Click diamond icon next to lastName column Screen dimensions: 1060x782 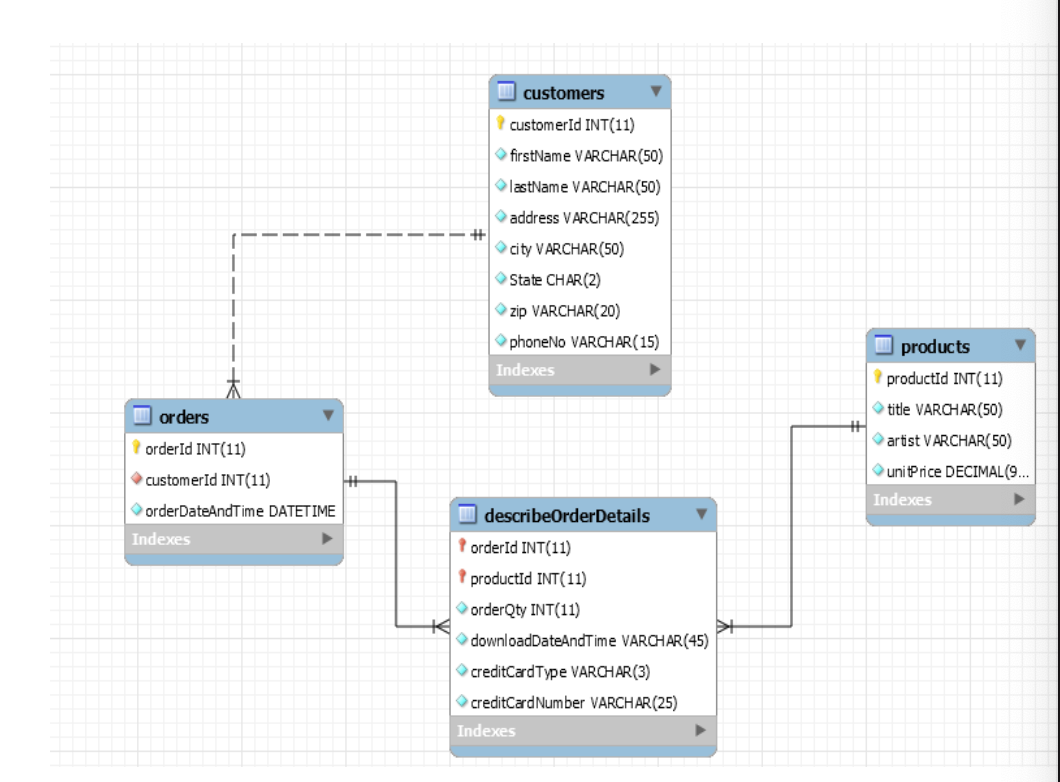501,185
